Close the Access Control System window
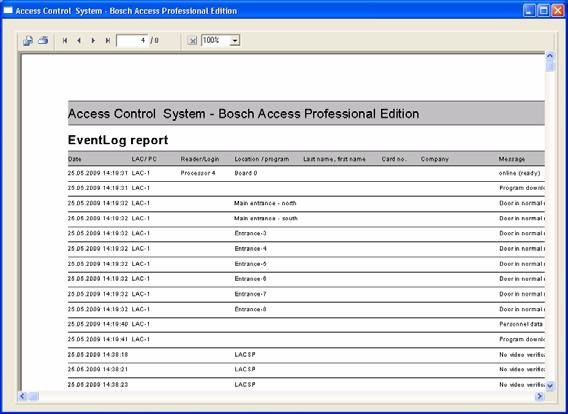The height and width of the screenshot is (414, 568). click(x=557, y=11)
